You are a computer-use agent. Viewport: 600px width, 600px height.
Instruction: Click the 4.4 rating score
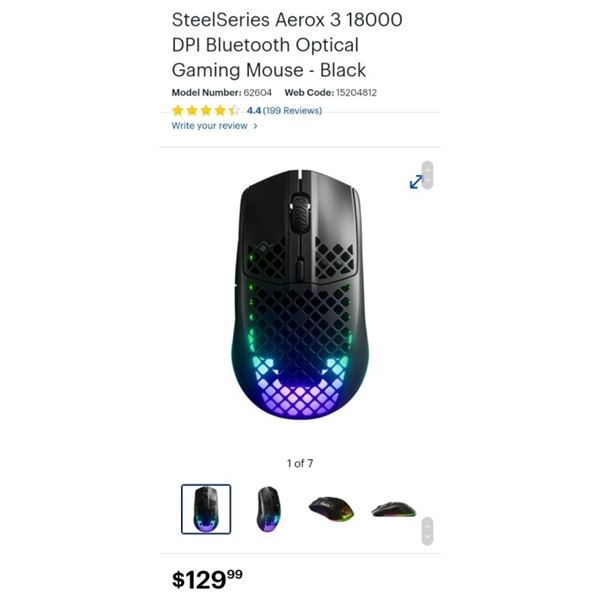click(253, 111)
